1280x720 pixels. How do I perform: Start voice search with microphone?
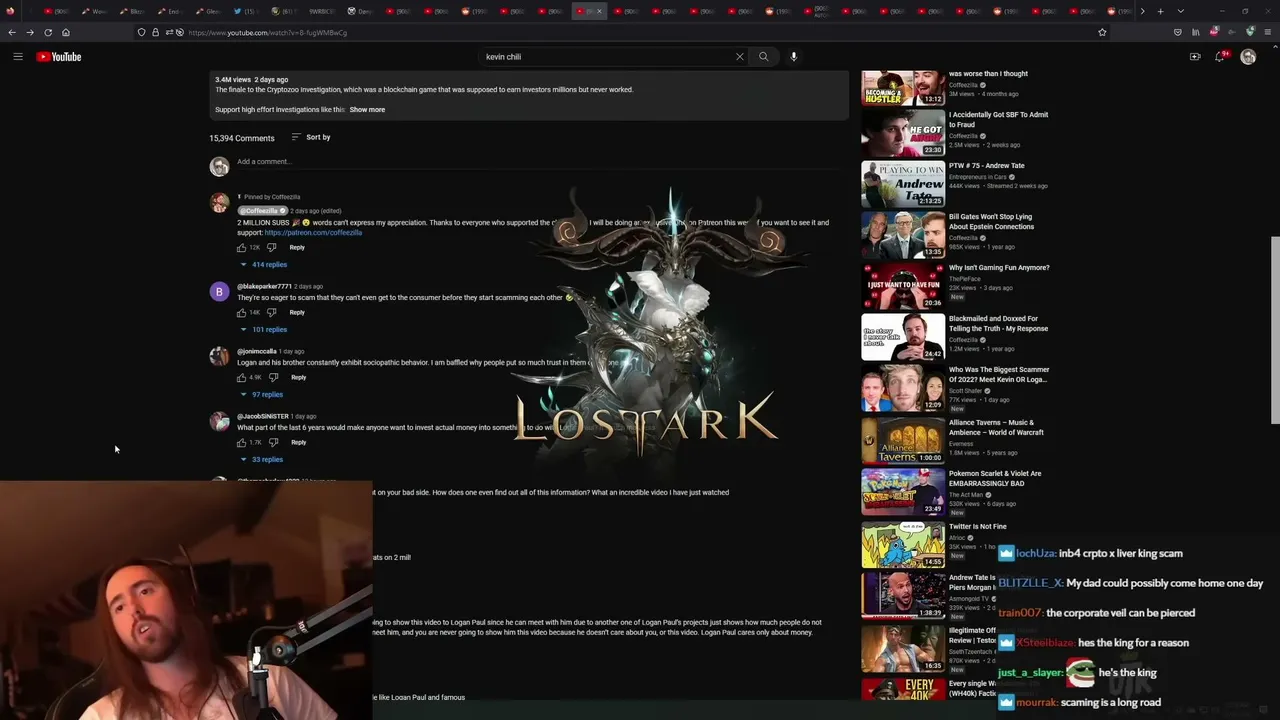coord(794,57)
